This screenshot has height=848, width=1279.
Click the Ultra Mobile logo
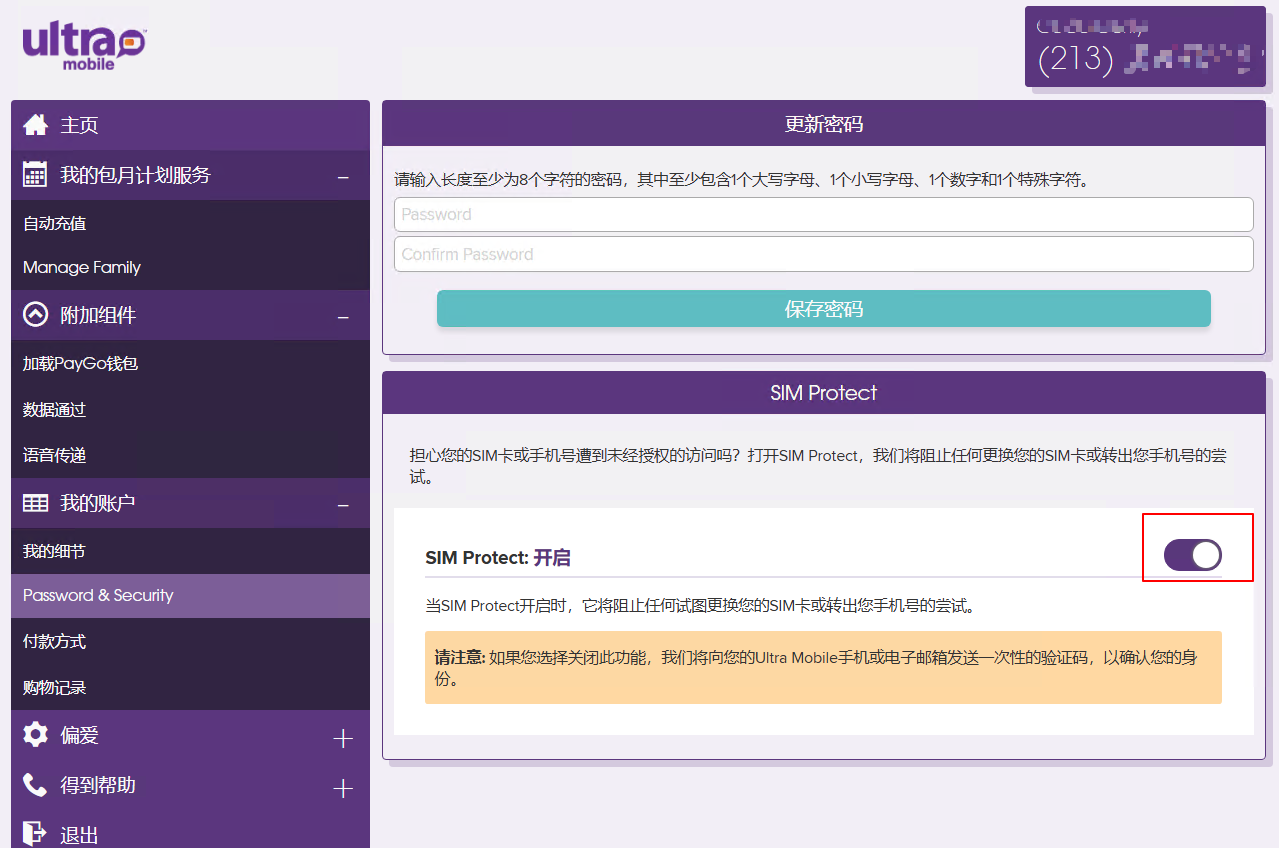85,46
